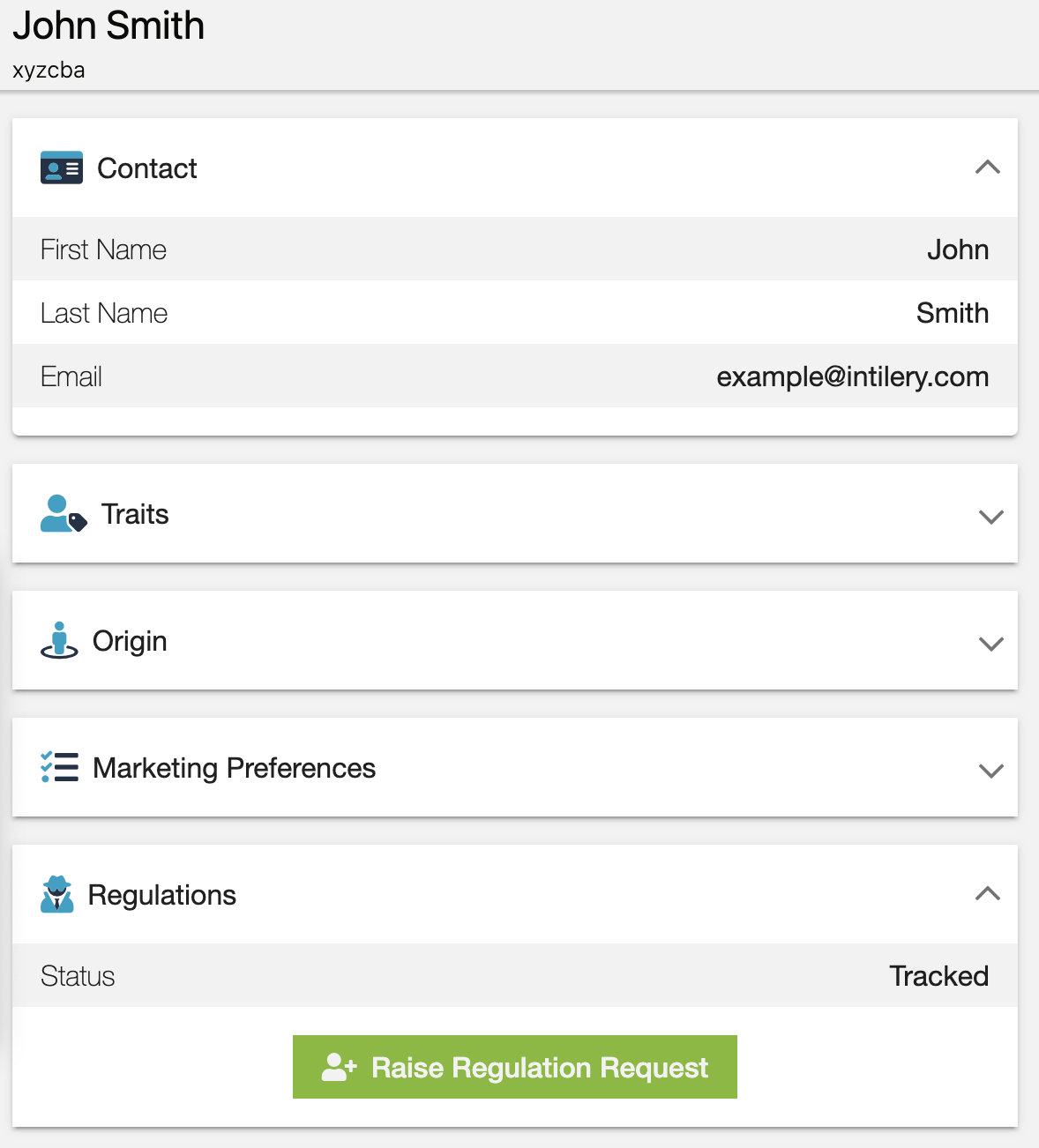Click the Traits user tag icon

(64, 513)
